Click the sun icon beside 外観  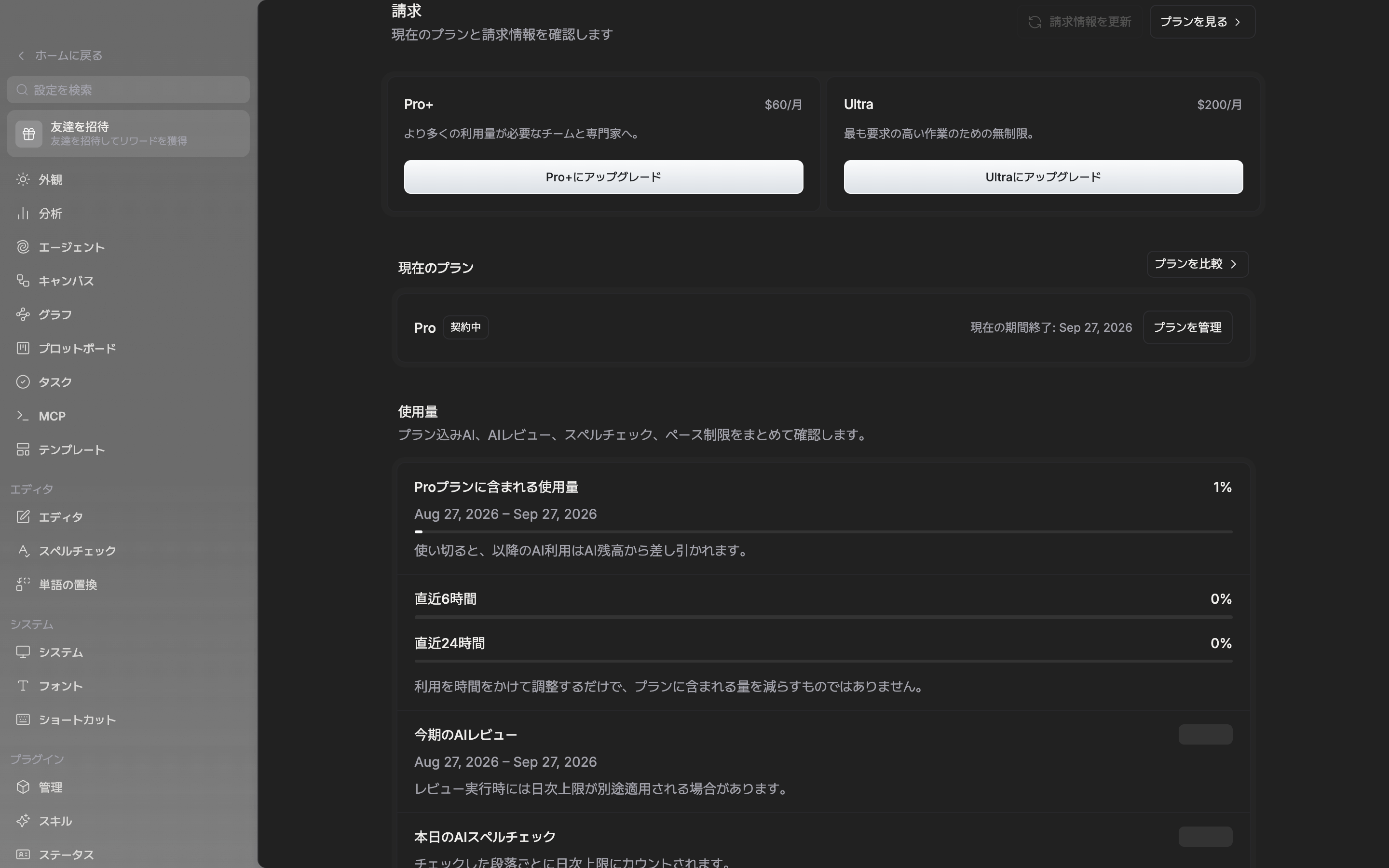click(23, 180)
